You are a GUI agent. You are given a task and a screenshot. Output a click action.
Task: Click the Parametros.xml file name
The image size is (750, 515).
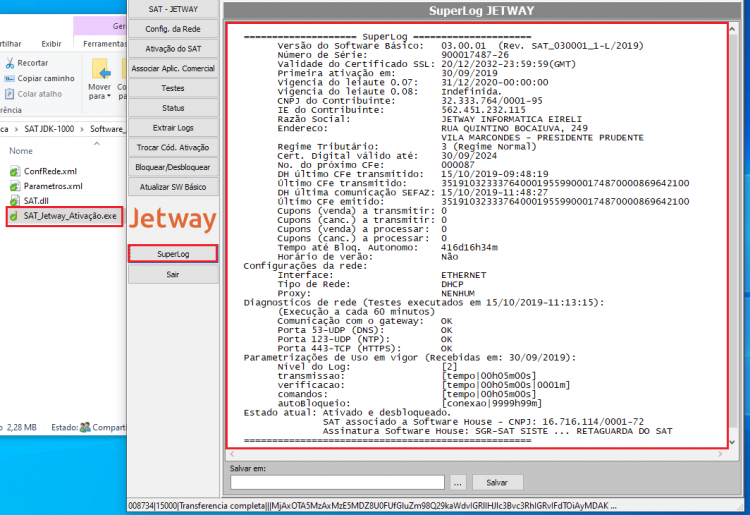(x=53, y=186)
